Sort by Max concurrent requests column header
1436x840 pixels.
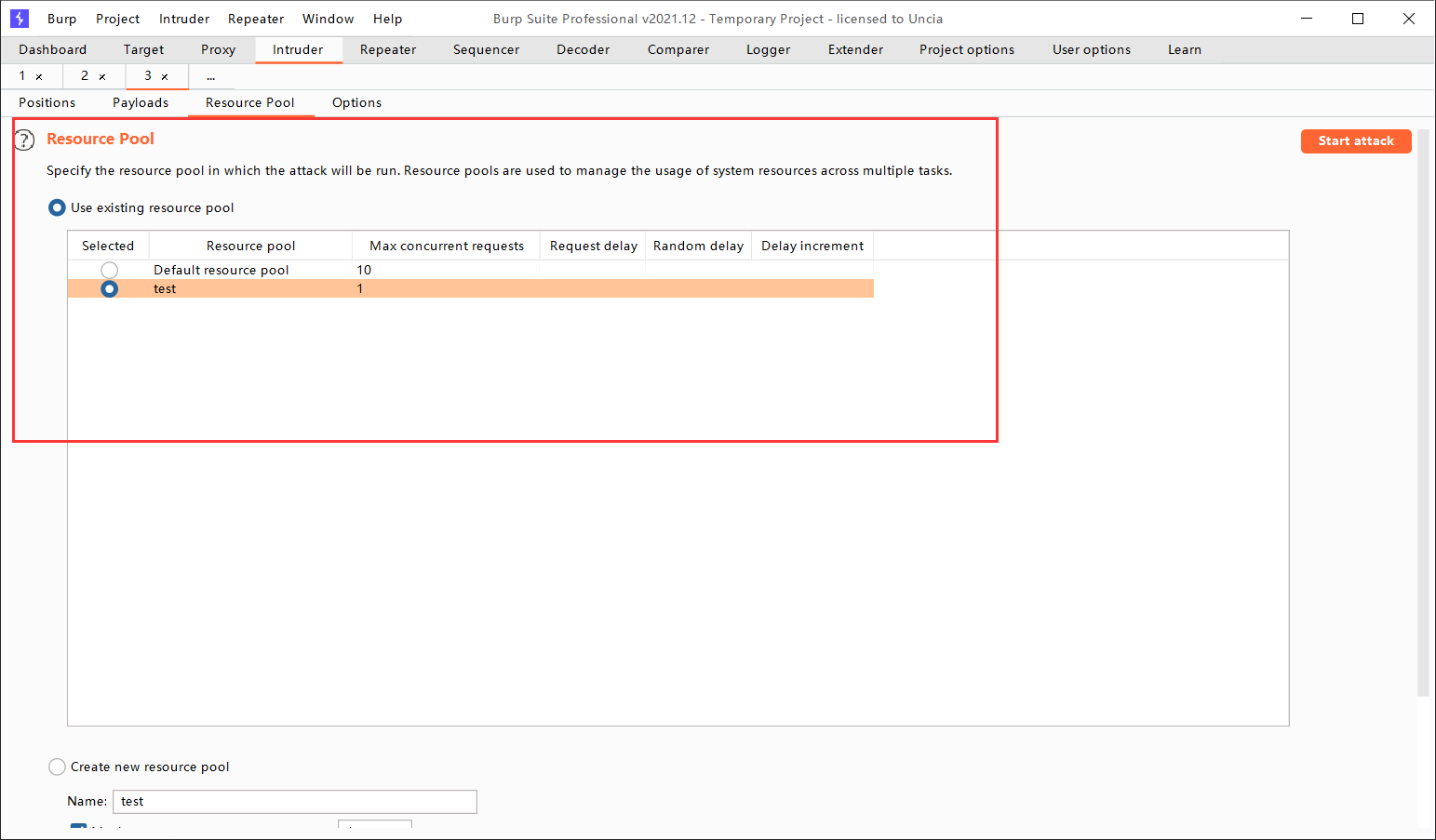[447, 247]
